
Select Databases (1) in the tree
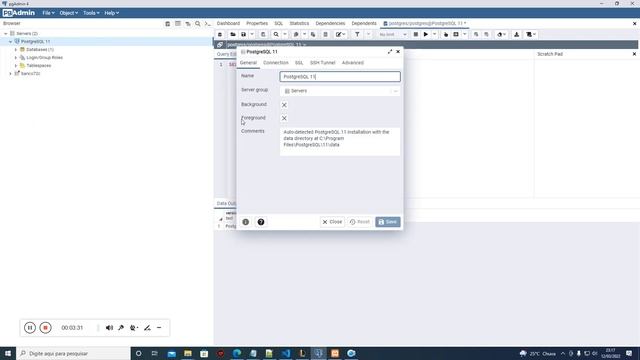click(x=40, y=49)
